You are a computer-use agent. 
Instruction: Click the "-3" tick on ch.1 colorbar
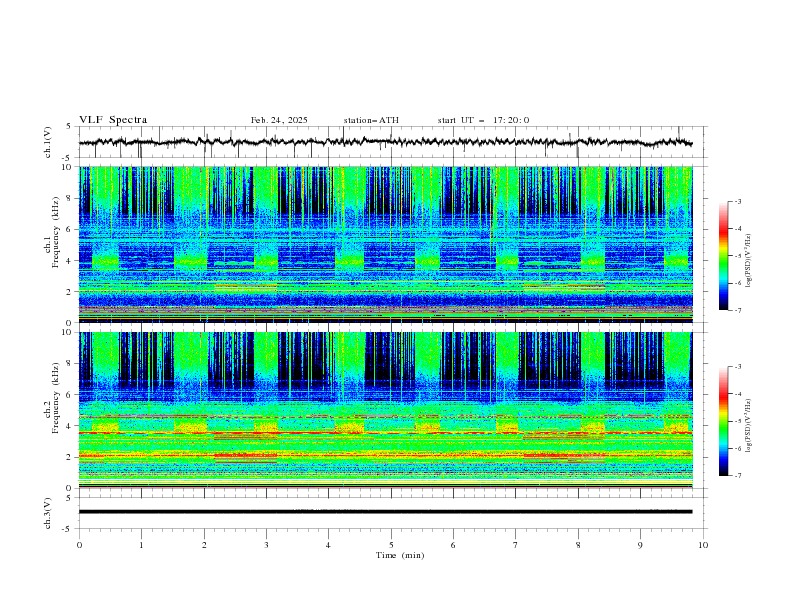[x=737, y=201]
